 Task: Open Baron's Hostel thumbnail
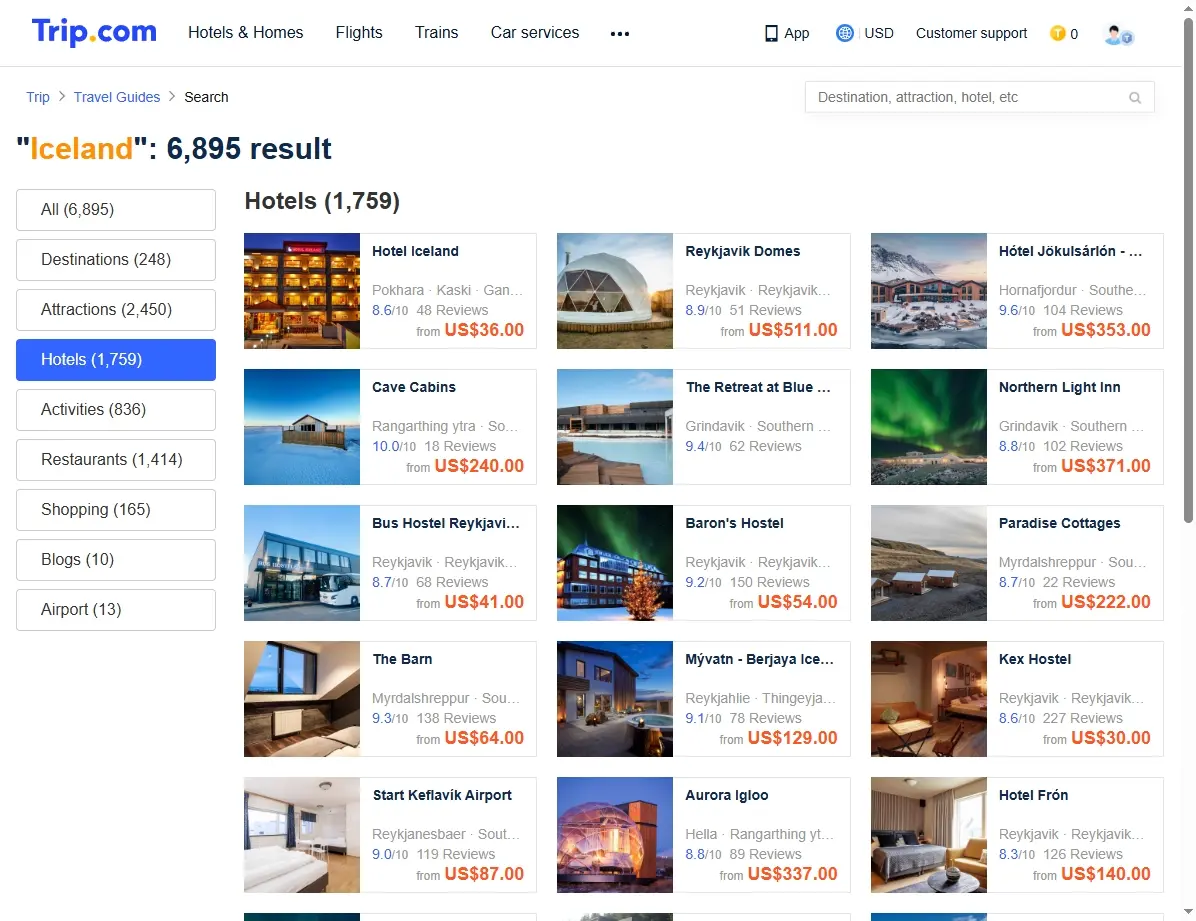[x=615, y=562]
